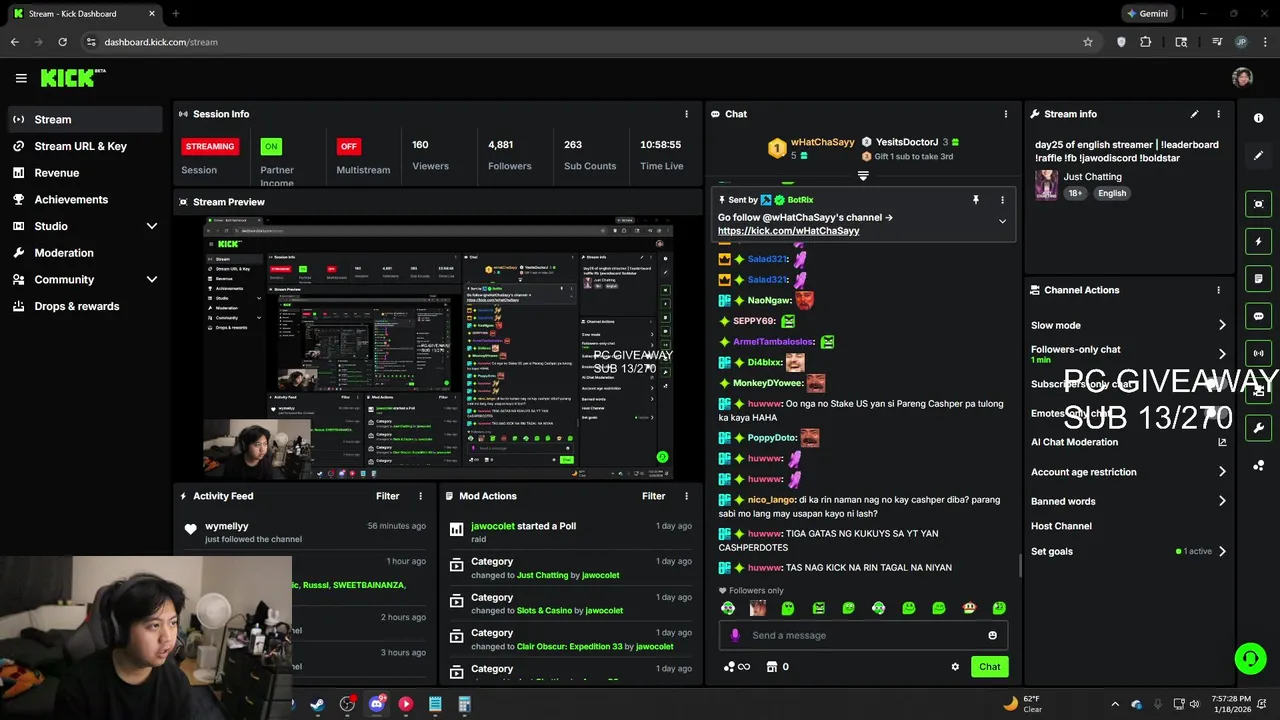Click the lightning bolt icon in right sidebar
Image resolution: width=1280 pixels, height=720 pixels.
(x=1258, y=241)
